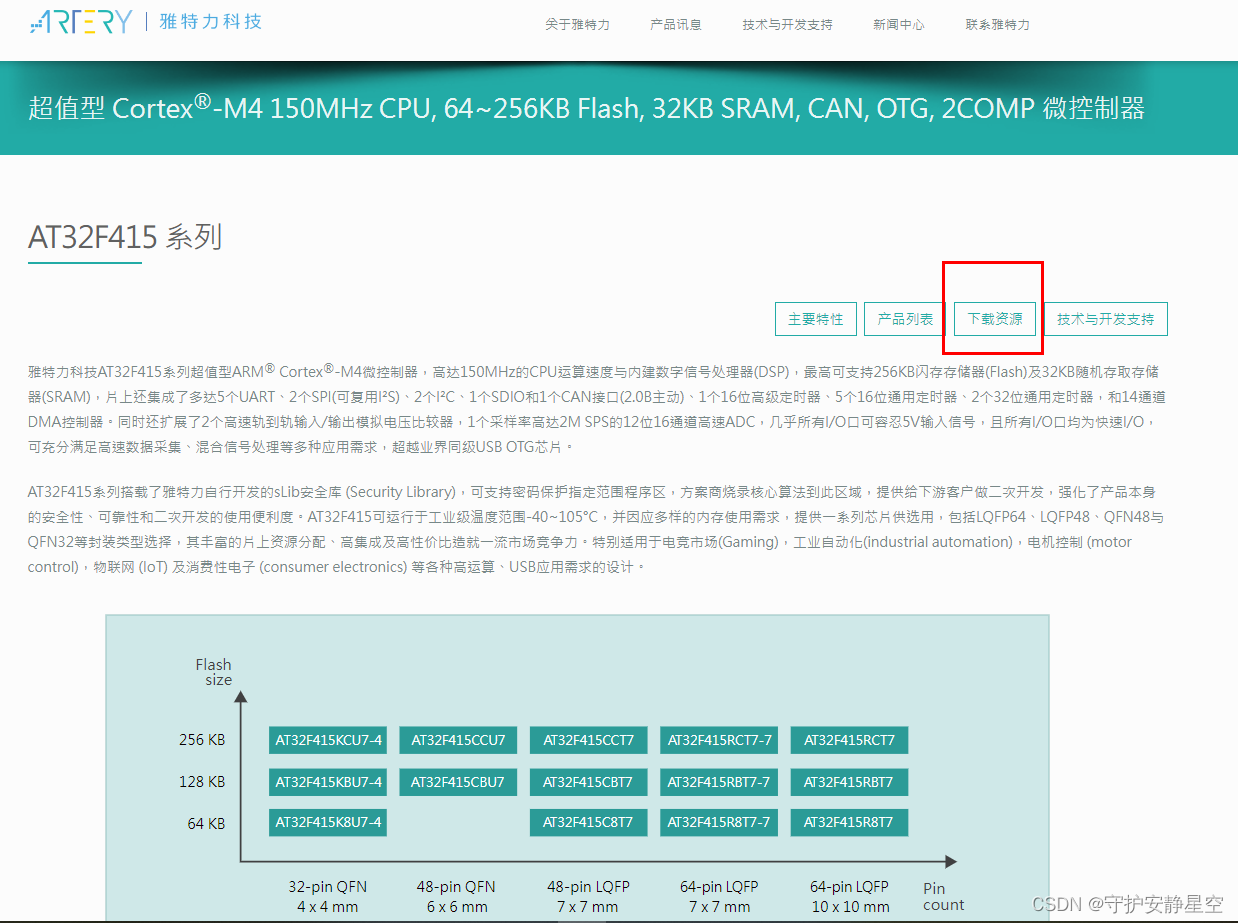Image resolution: width=1238 pixels, height=923 pixels.
Task: Select the AT32F415RCT7-7 chip box
Action: 719,741
